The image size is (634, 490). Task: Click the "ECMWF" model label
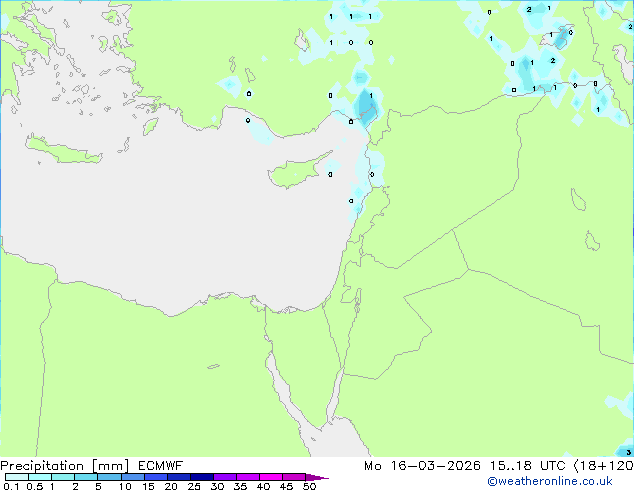coord(161,466)
